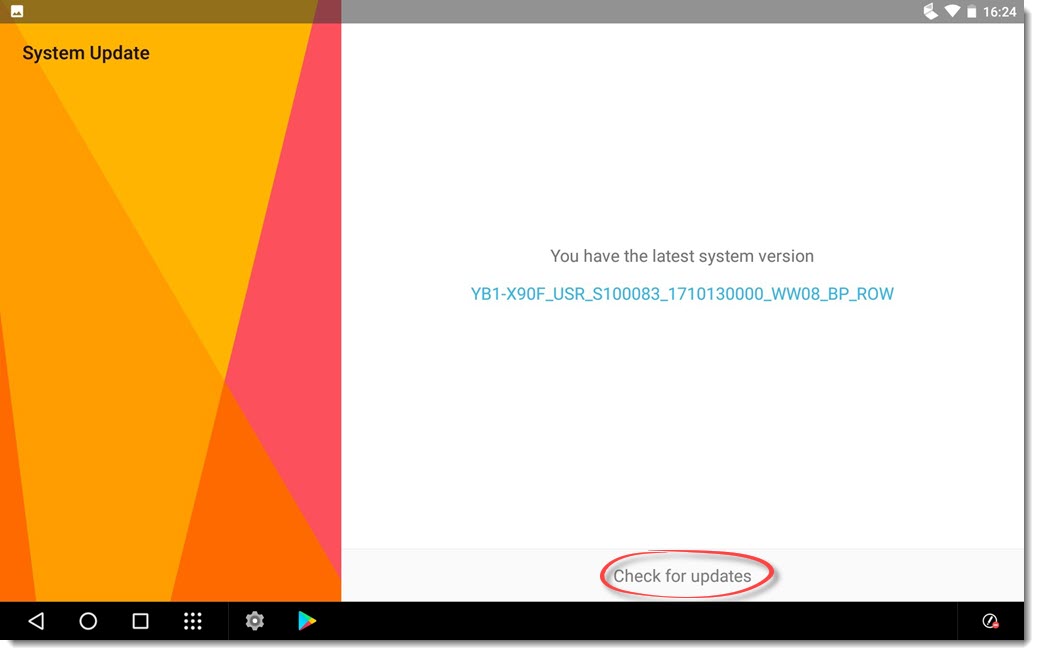Open the Google Play Store icon
Image resolution: width=1039 pixels, height=655 pixels.
click(x=307, y=621)
